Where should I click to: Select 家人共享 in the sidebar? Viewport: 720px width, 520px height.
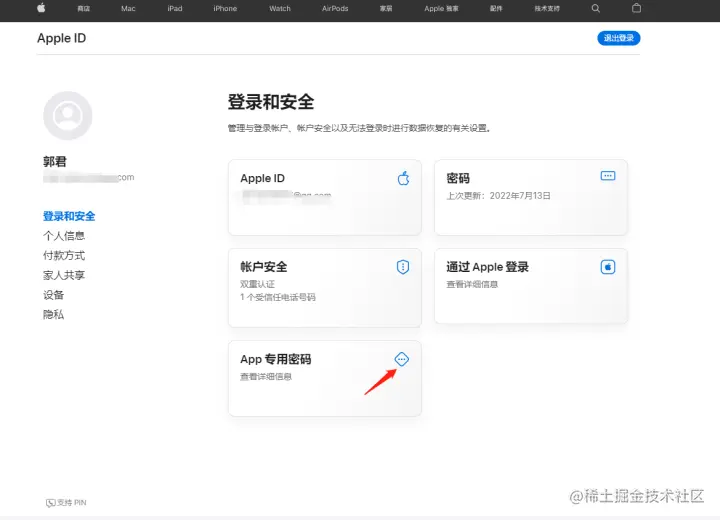pyautogui.click(x=64, y=275)
